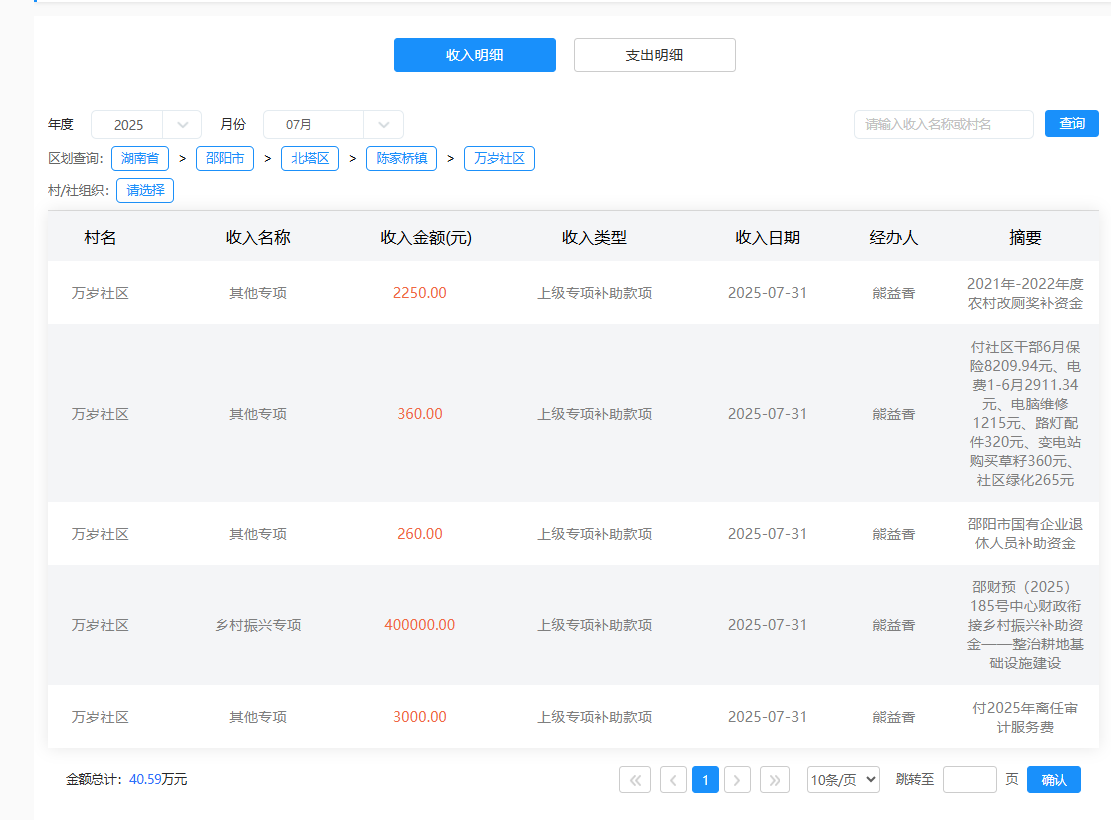The height and width of the screenshot is (820, 1111).
Task: Go to first page double-arrow icon
Action: [x=634, y=780]
